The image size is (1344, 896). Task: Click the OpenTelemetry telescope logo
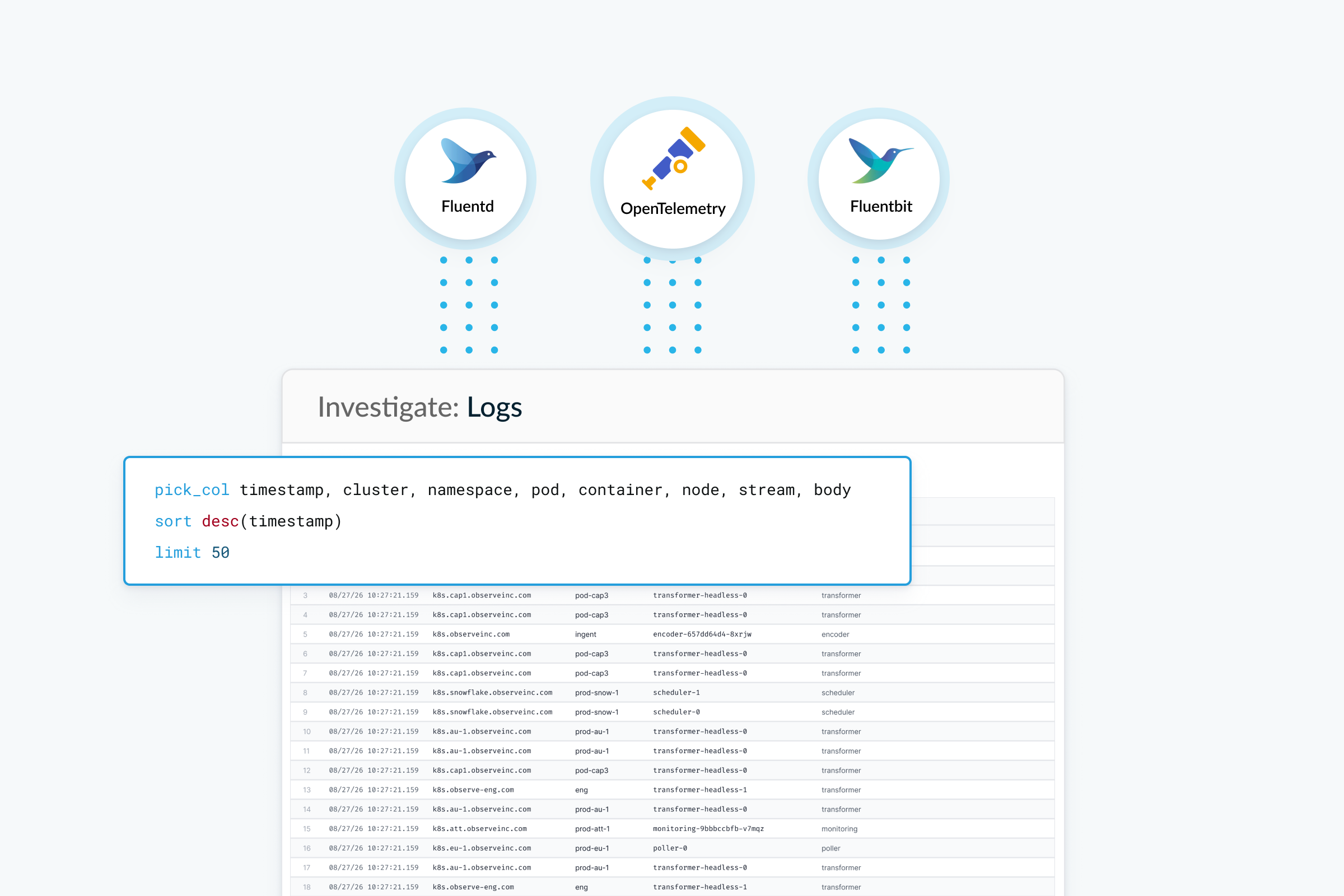pyautogui.click(x=674, y=158)
